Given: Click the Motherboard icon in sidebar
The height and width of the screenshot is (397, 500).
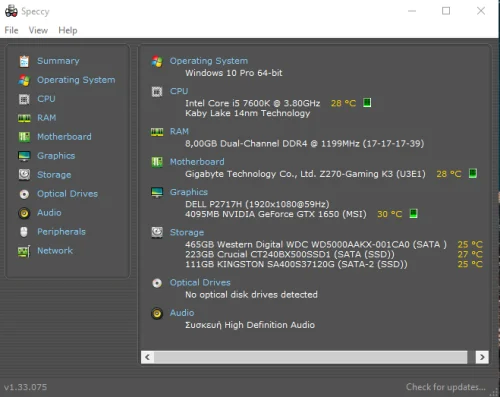Looking at the screenshot, I should point(24,137).
